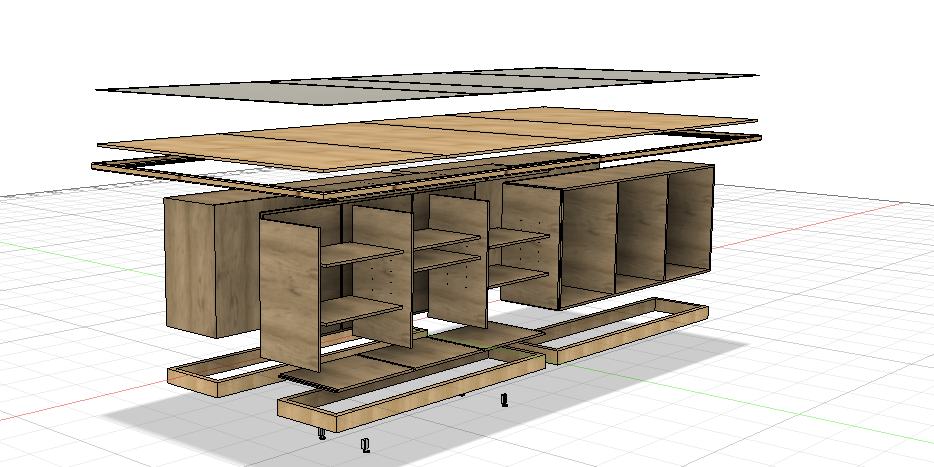
Task: Select the leveling foot on the right
Action: pos(504,401)
